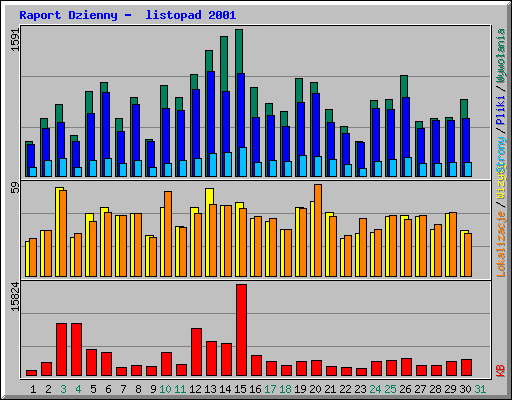This screenshot has height=400, width=512.
Task: Select the day 17 label on the axis
Action: (x=270, y=389)
